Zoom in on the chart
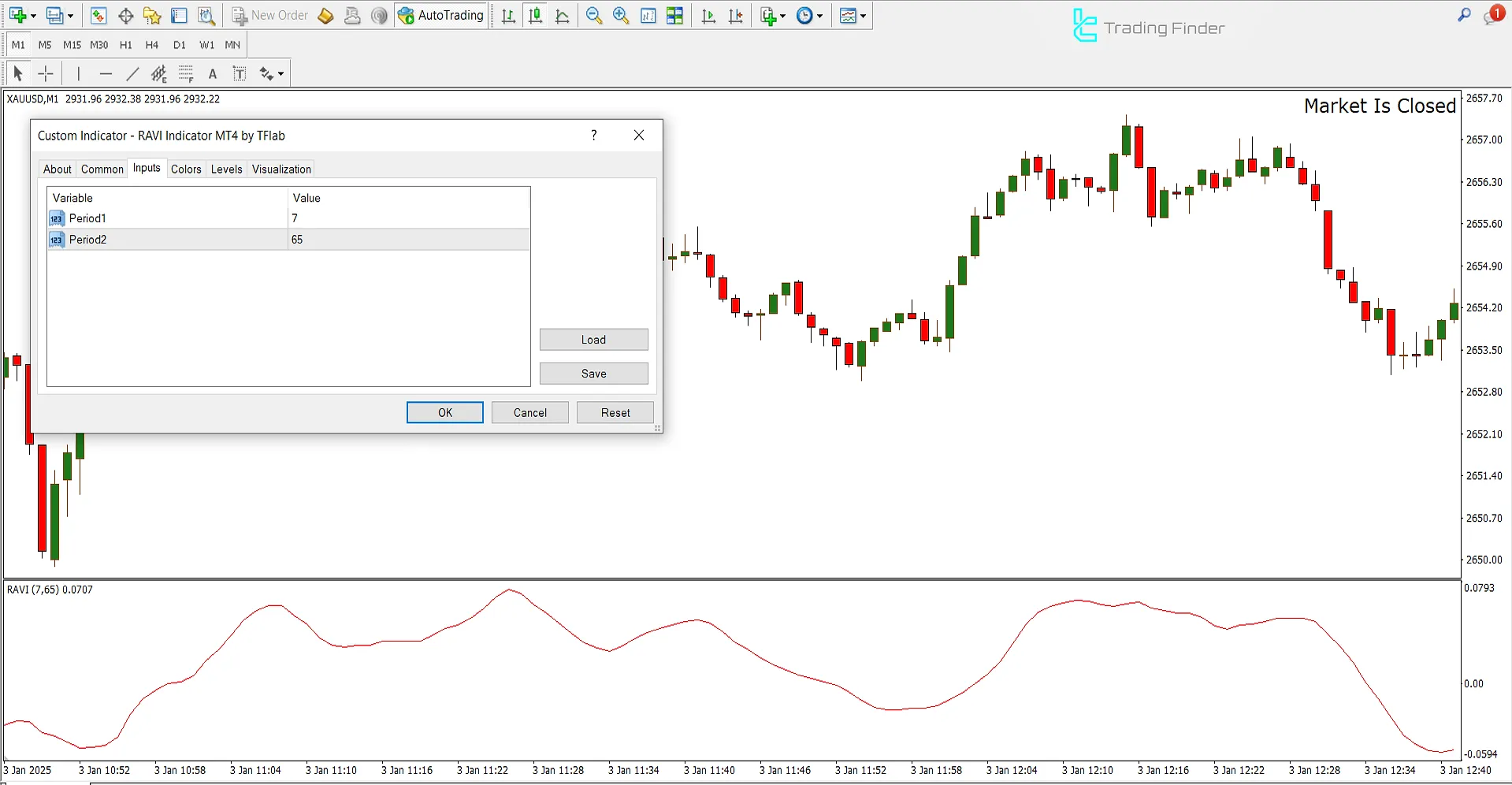This screenshot has height=785, width=1512. tap(621, 15)
